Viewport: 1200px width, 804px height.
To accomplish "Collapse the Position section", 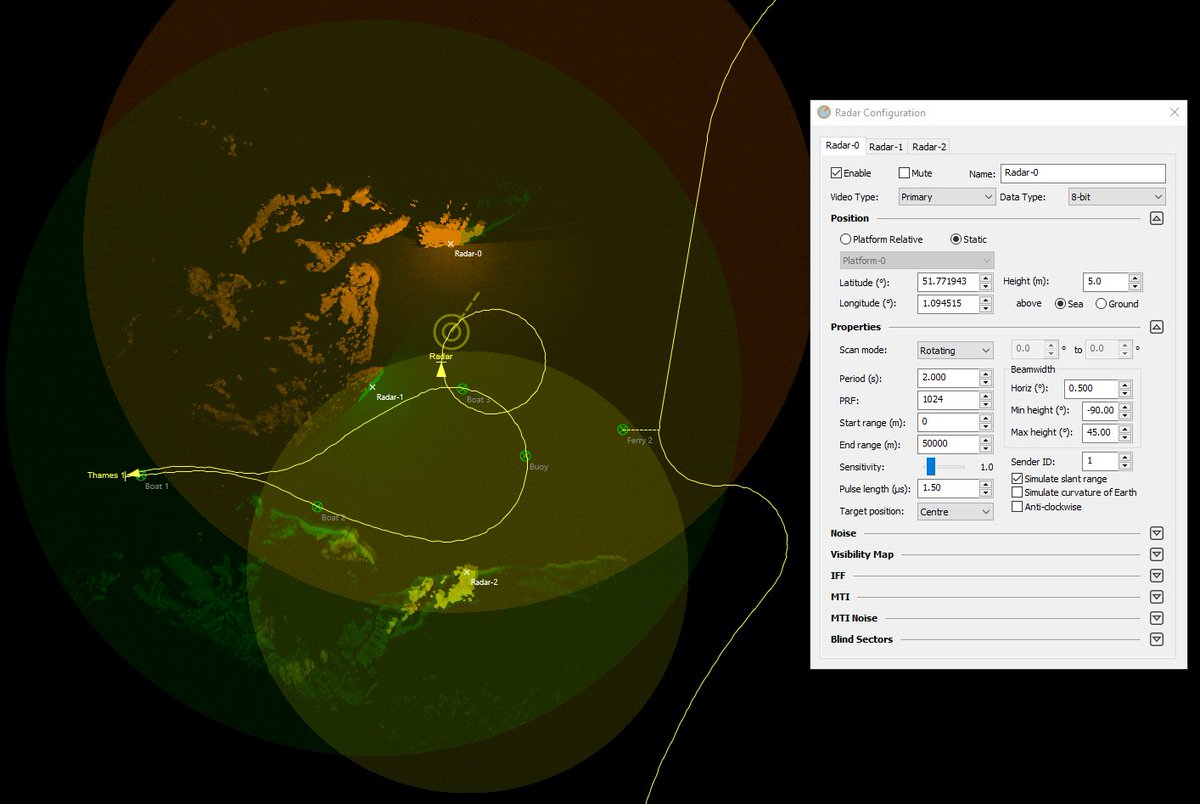I will click(x=1156, y=218).
